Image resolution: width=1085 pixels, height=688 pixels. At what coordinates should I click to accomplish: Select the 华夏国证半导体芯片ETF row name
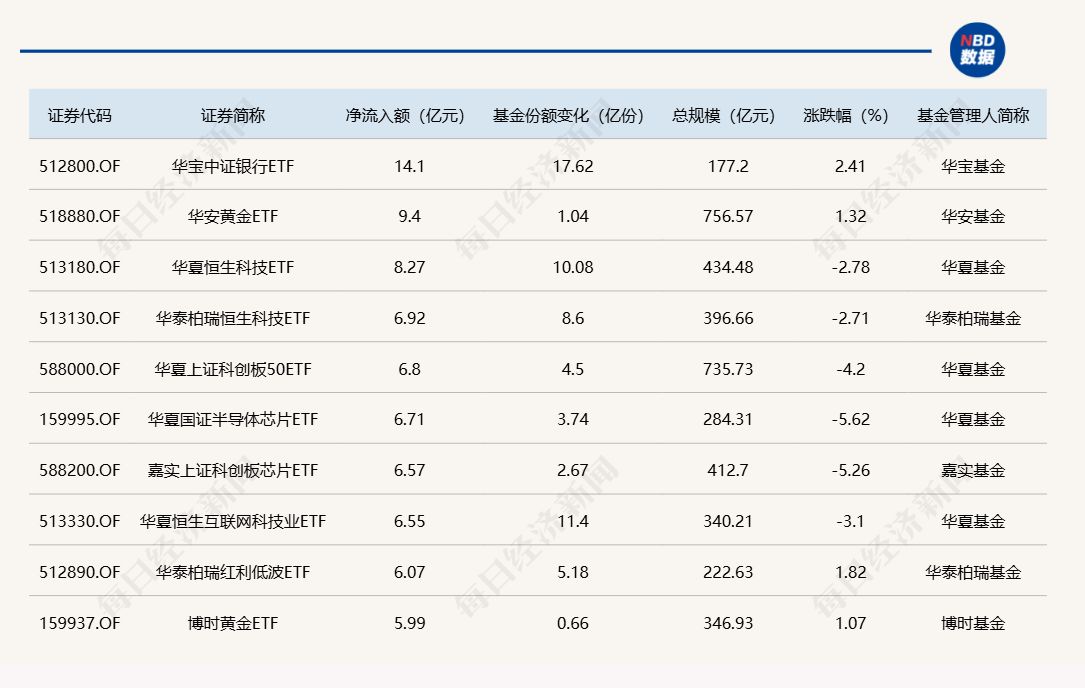pos(233,420)
